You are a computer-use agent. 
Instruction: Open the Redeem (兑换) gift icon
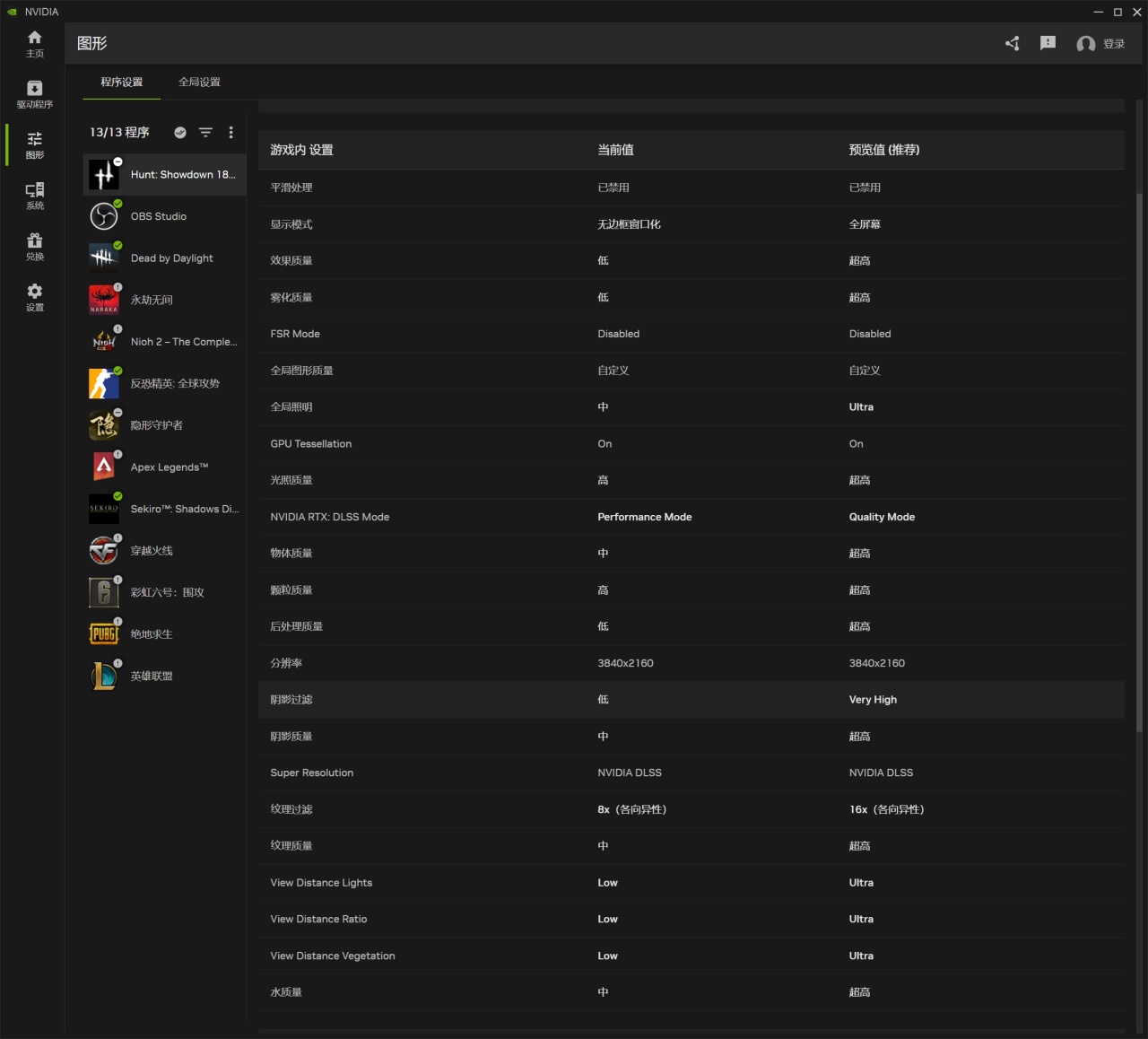pyautogui.click(x=34, y=240)
